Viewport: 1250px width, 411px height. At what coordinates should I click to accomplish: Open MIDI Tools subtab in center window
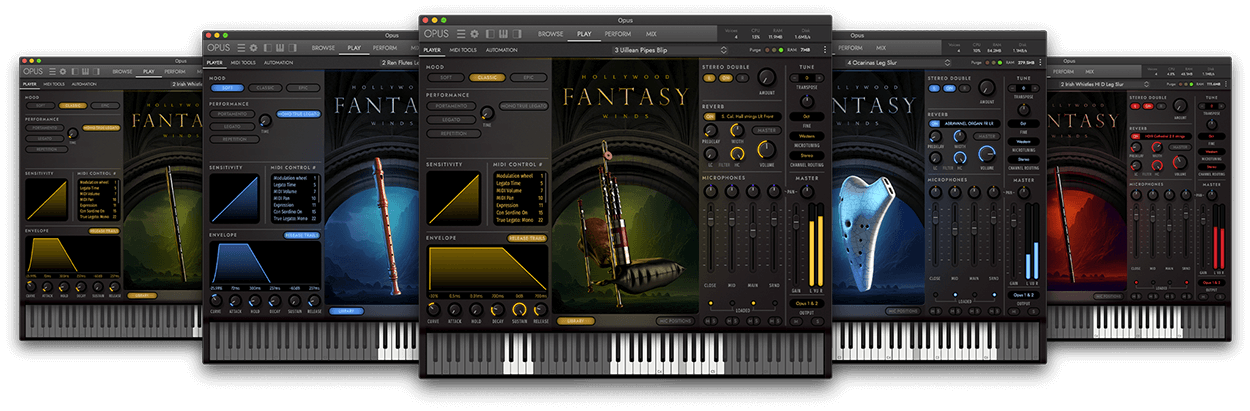tap(464, 49)
